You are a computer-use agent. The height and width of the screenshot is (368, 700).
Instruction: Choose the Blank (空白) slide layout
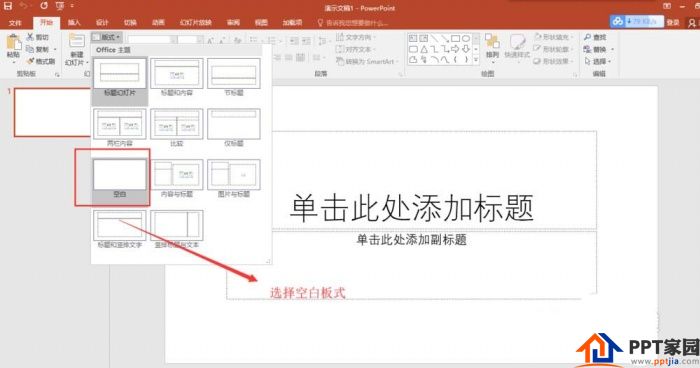[120, 178]
